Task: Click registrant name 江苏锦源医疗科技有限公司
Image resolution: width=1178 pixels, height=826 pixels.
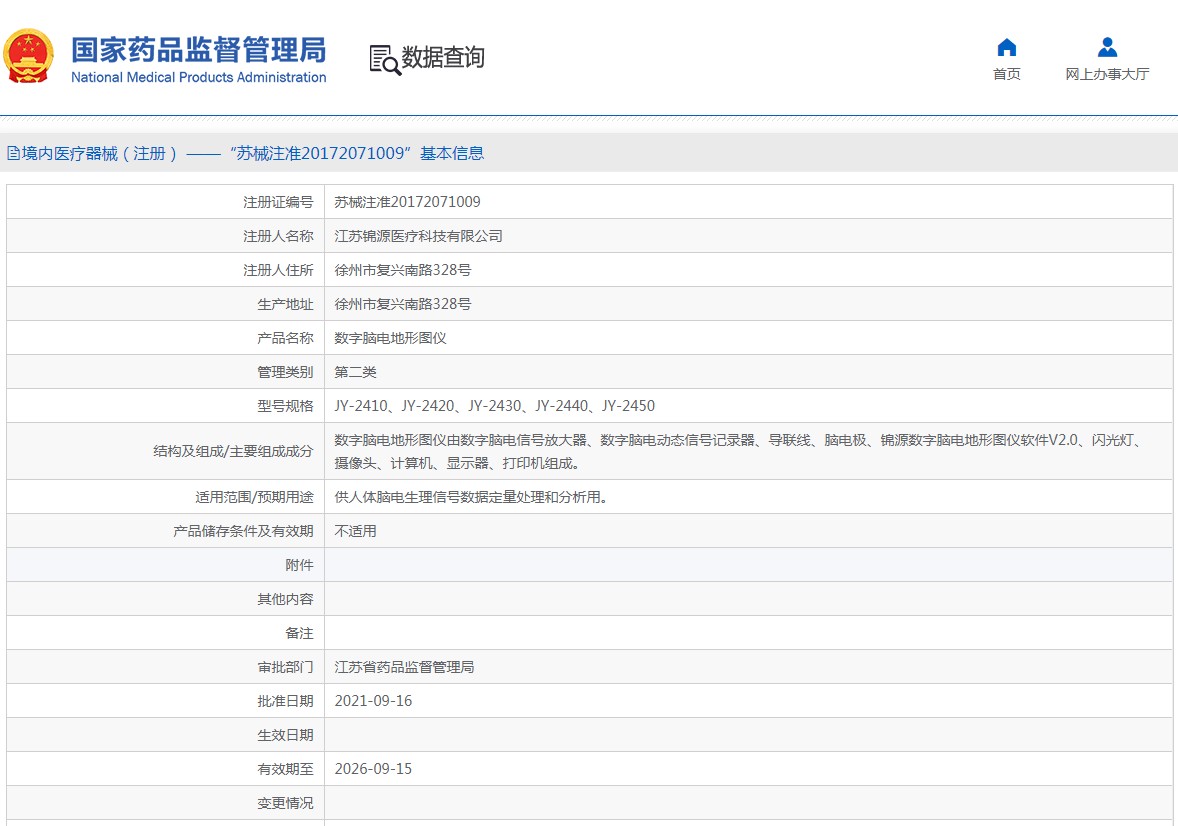Action: [418, 236]
